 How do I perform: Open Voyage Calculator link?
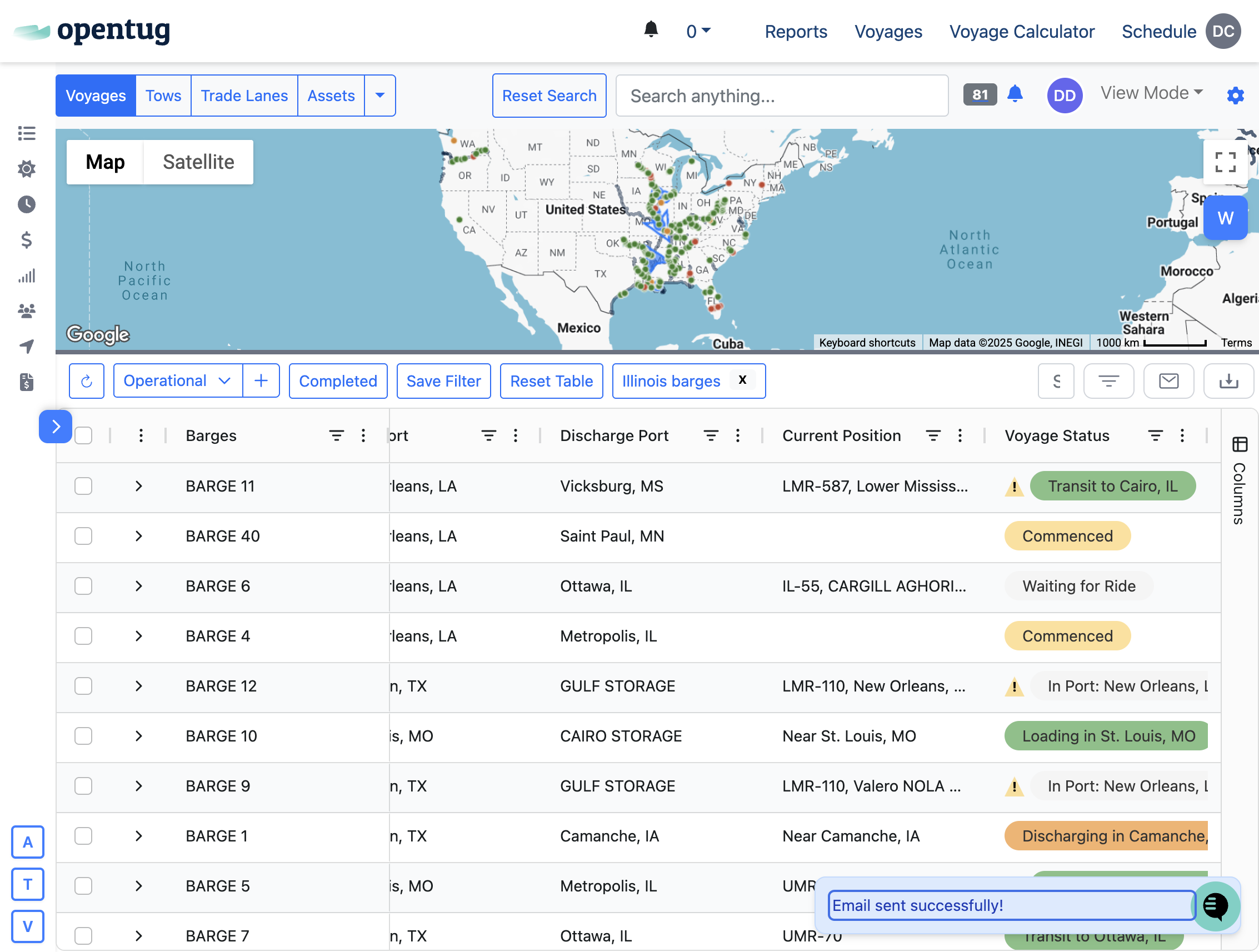[x=1021, y=31]
